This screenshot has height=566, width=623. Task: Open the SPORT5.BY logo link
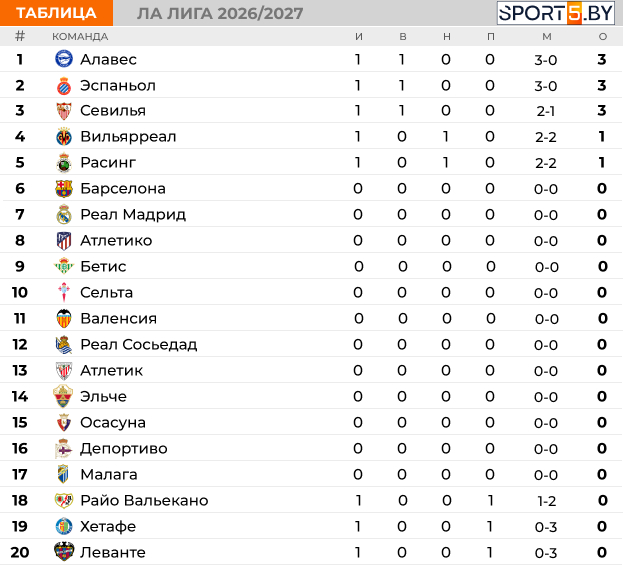(556, 13)
